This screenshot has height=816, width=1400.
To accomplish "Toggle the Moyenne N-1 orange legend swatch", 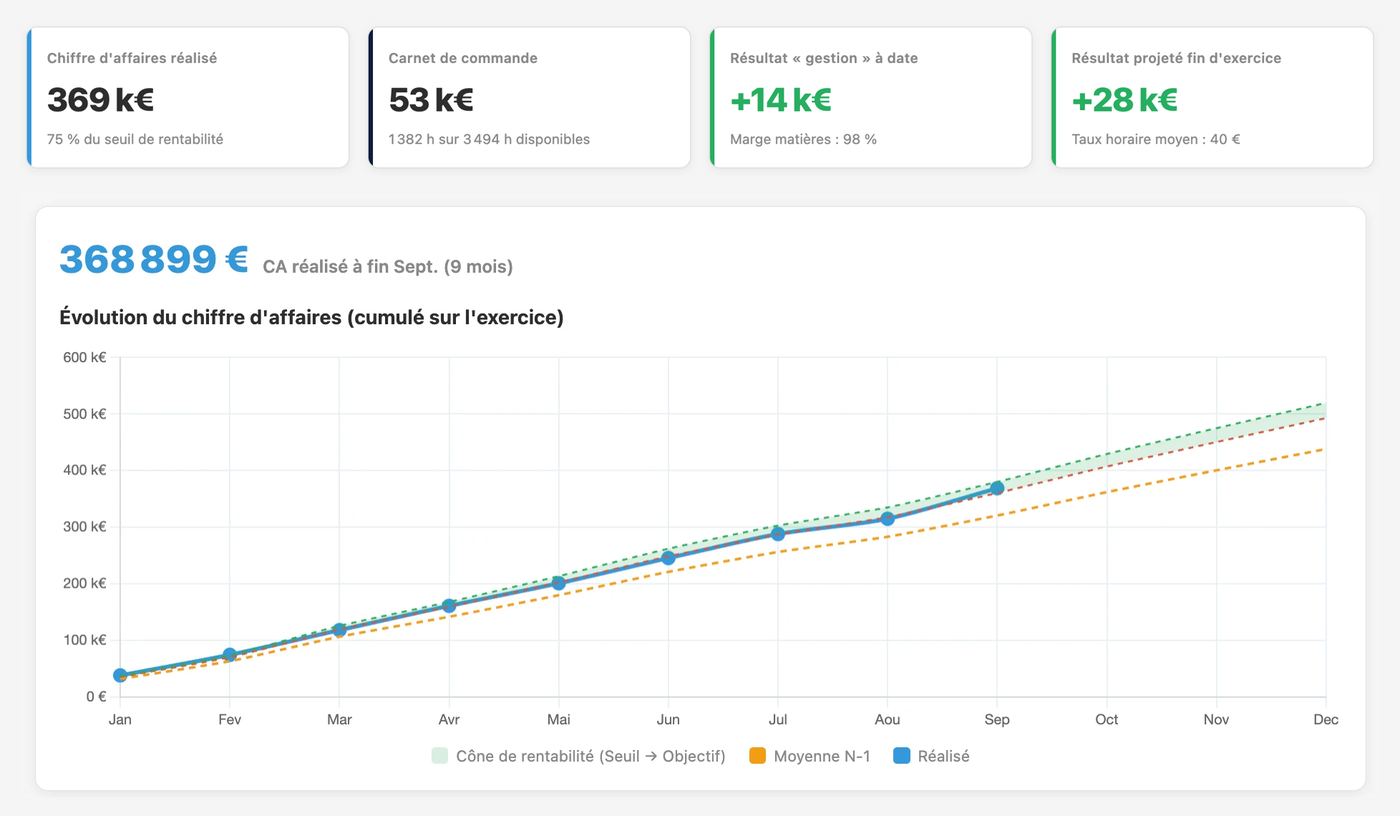I will click(x=757, y=756).
